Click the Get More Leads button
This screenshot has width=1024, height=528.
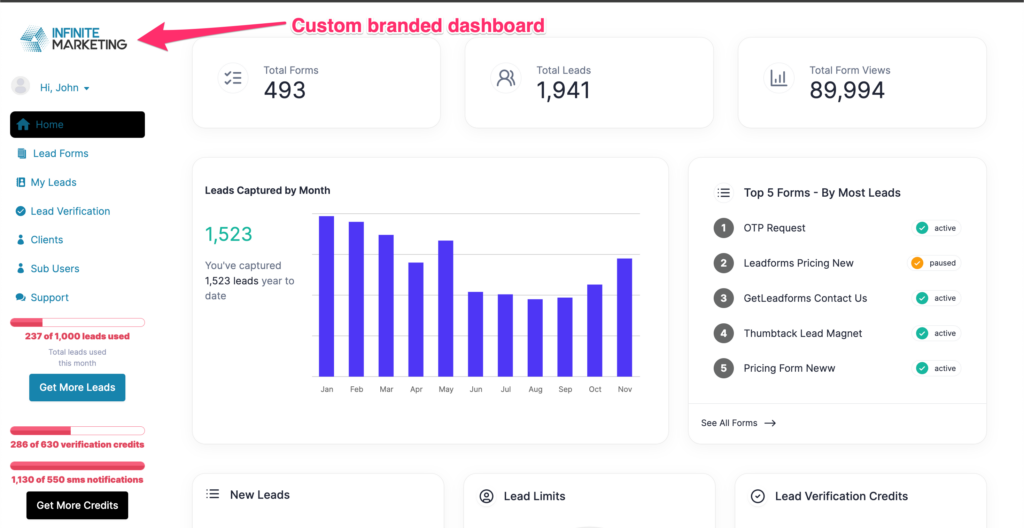pyautogui.click(x=77, y=388)
